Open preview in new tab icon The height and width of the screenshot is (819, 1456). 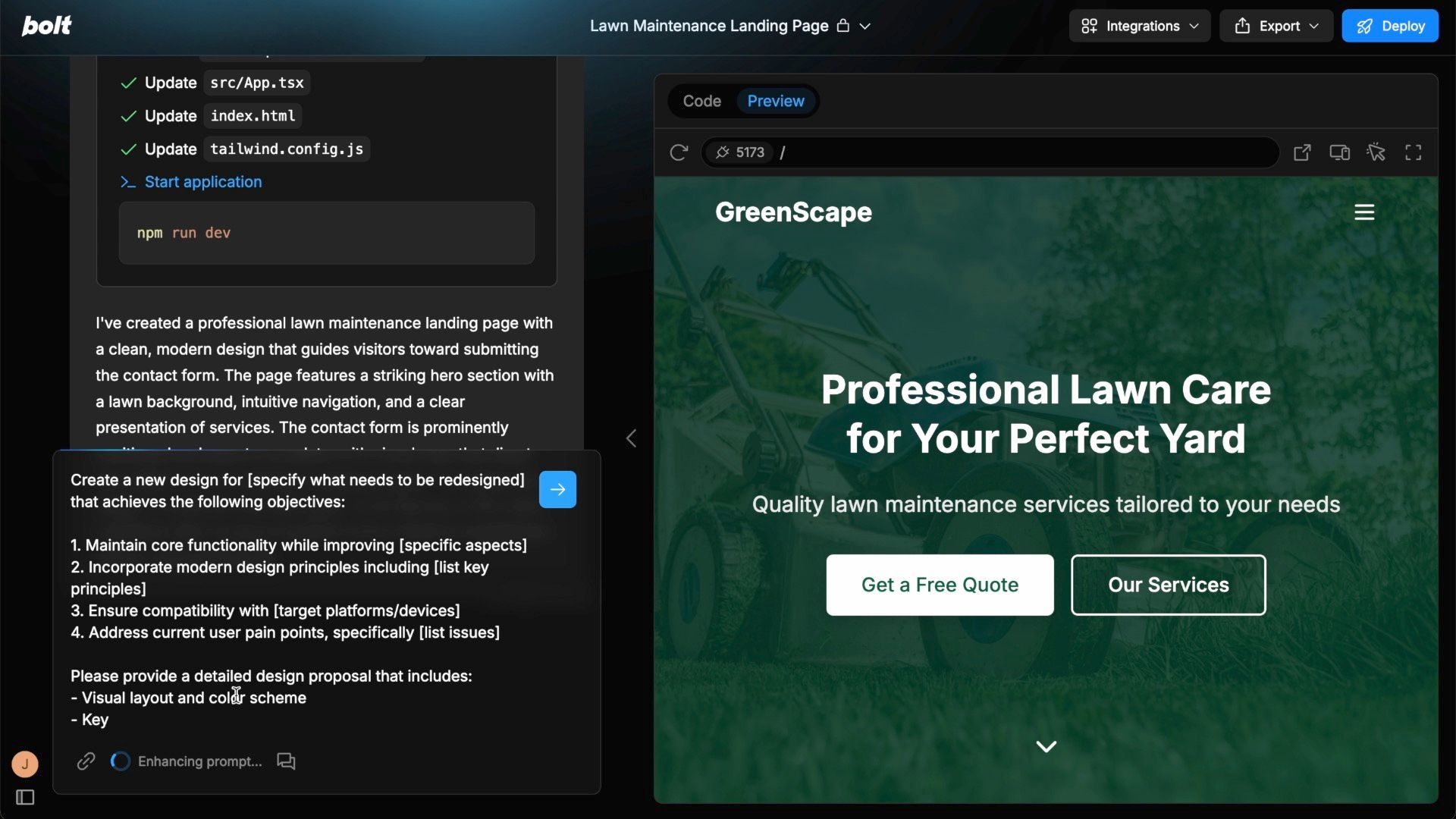pyautogui.click(x=1302, y=152)
